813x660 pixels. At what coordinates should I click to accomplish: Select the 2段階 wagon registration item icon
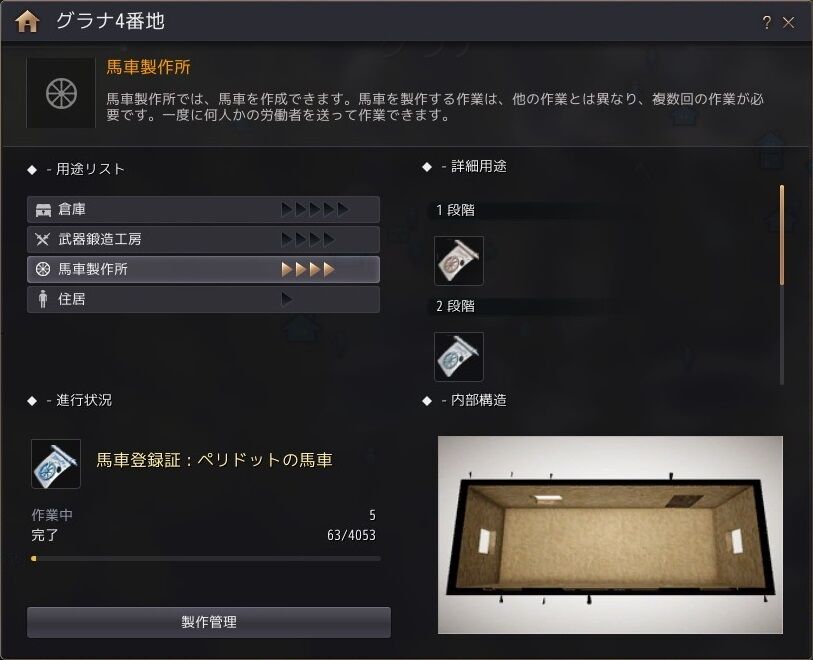(458, 357)
